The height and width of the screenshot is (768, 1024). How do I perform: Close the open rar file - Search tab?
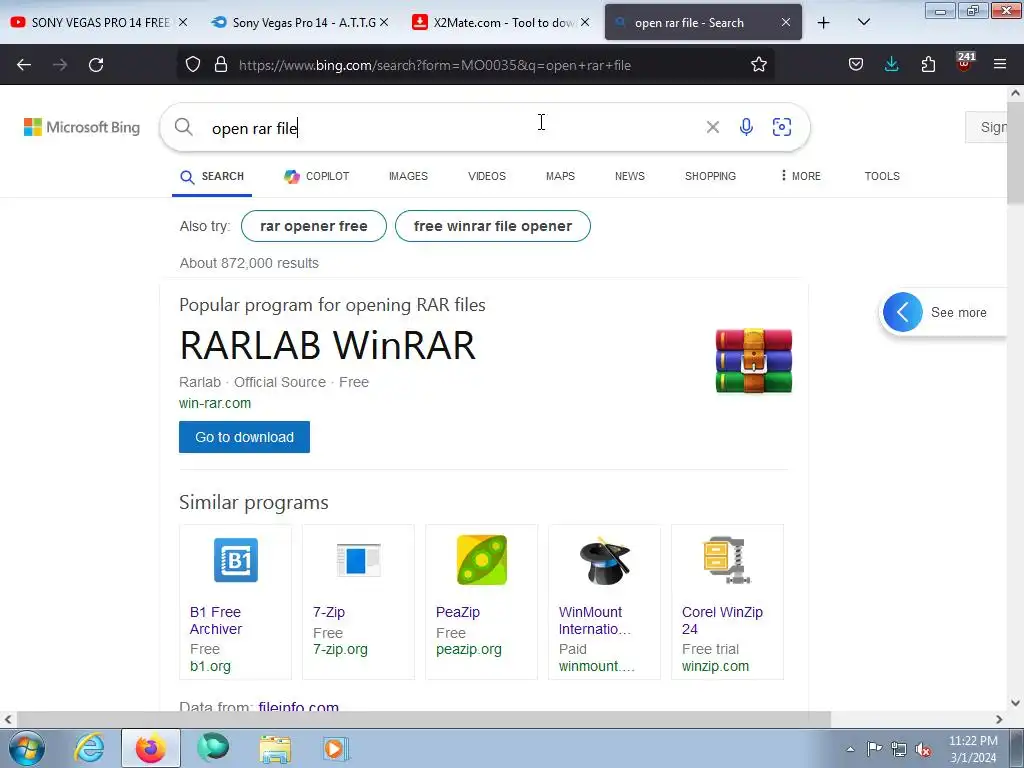coord(786,22)
